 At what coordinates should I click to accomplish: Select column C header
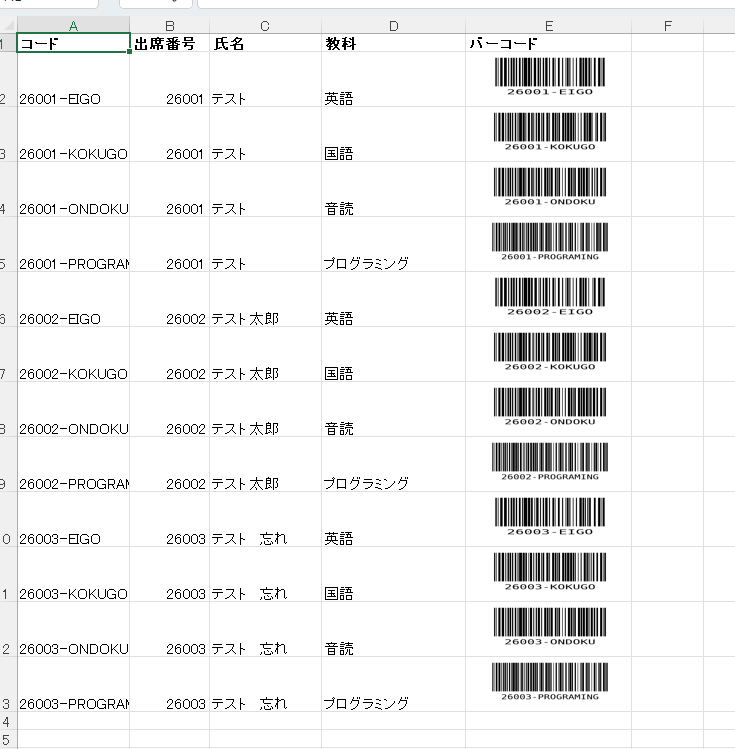[266, 25]
